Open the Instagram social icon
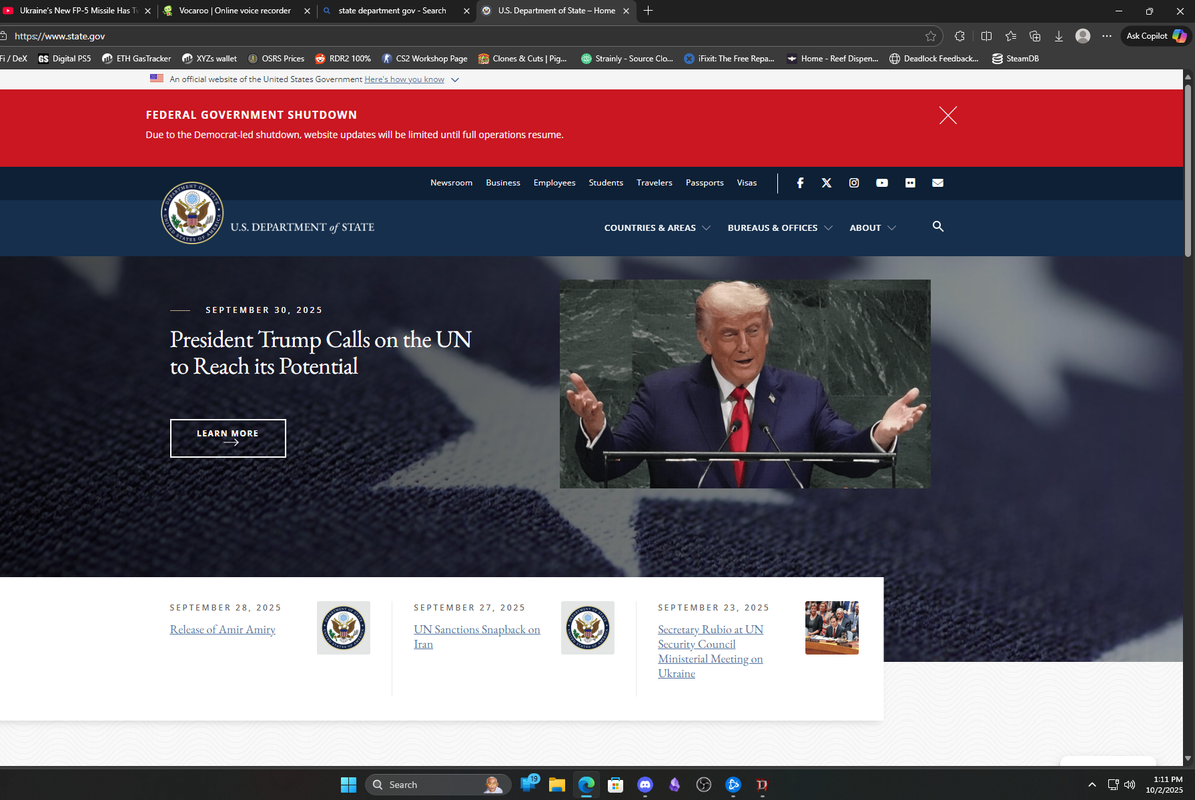This screenshot has width=1195, height=800. pos(854,183)
